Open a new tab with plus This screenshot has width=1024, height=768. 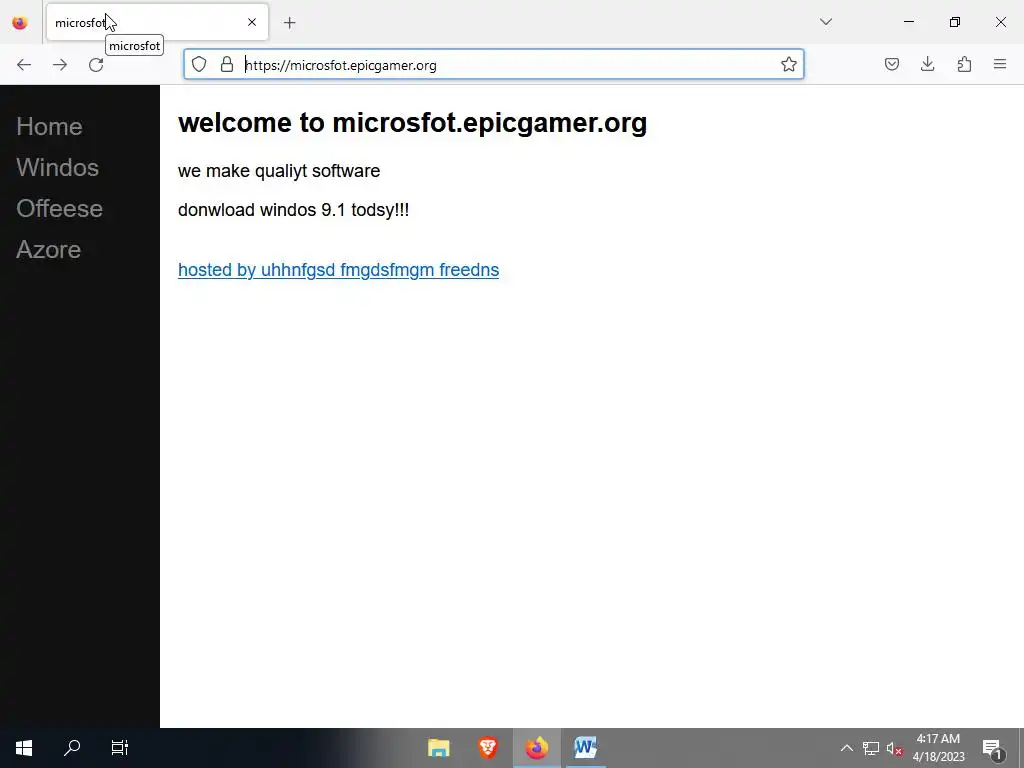click(x=289, y=23)
